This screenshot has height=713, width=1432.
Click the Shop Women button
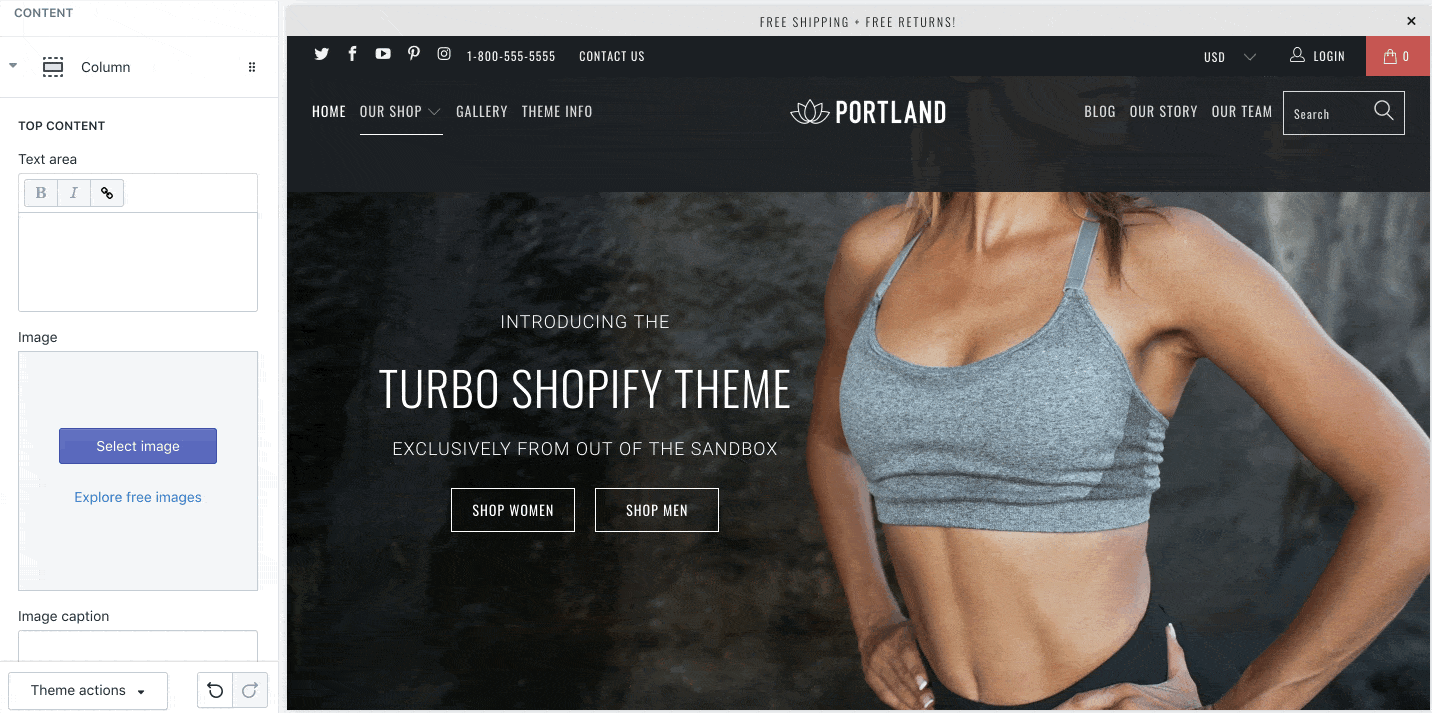pos(513,510)
